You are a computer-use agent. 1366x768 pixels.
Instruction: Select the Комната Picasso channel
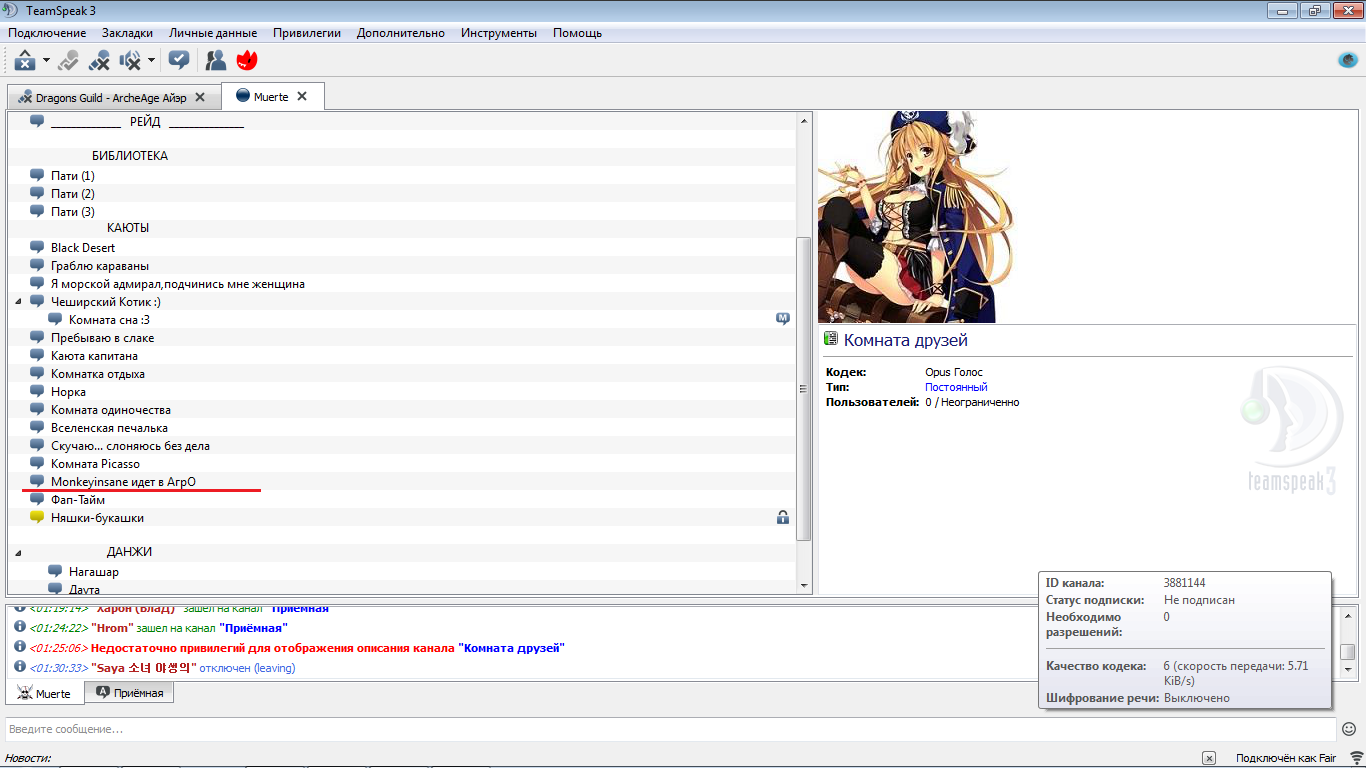pos(95,464)
